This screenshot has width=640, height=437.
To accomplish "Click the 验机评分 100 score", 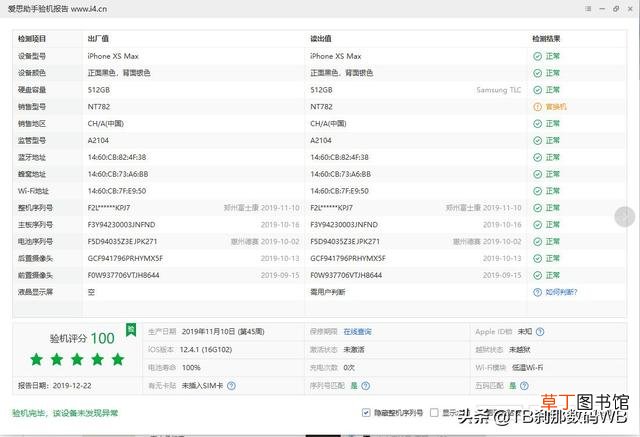I will pos(82,338).
